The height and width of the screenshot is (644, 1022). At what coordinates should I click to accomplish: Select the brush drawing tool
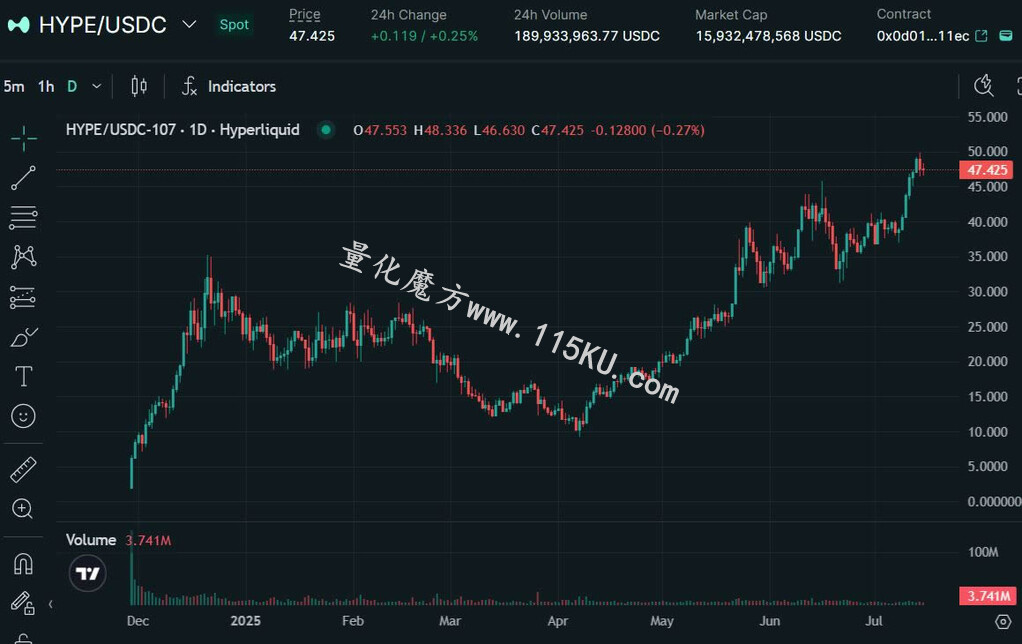click(23, 337)
